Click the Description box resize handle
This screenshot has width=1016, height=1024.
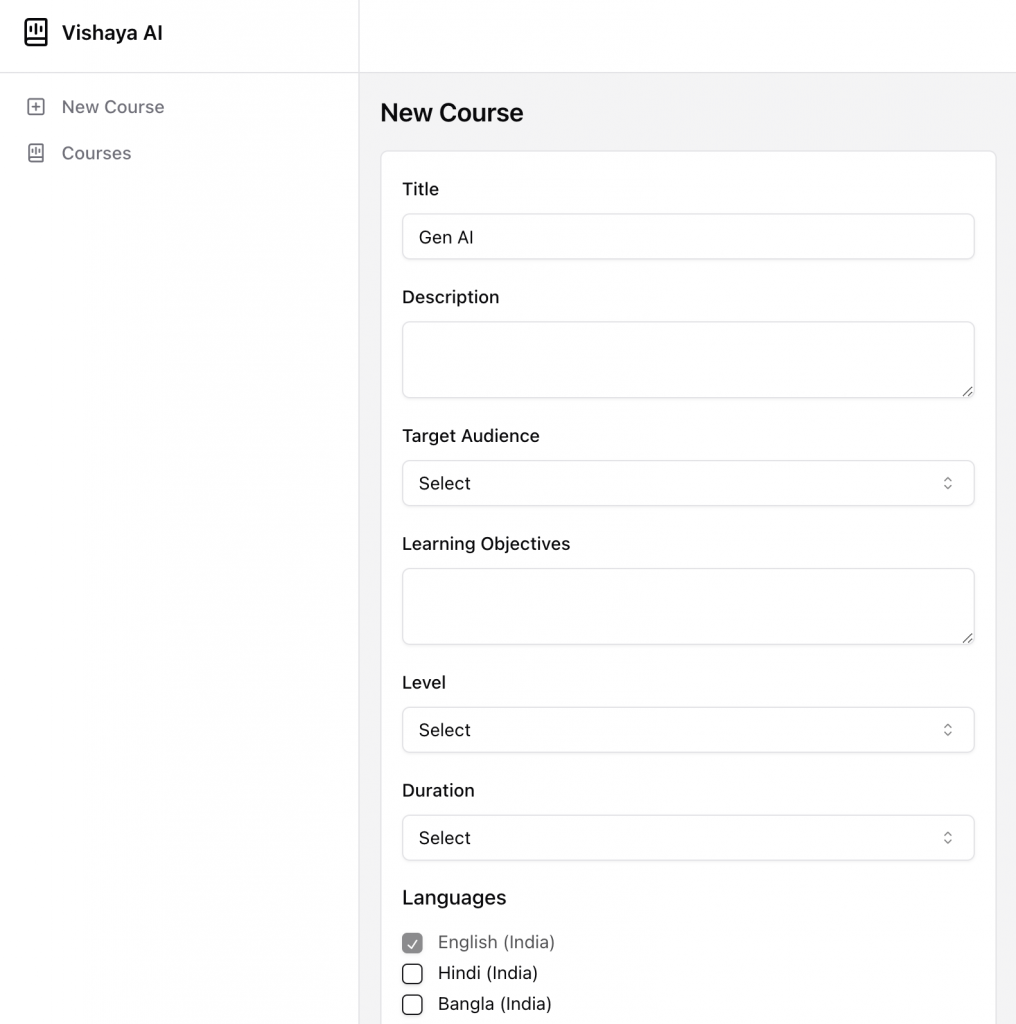point(967,391)
